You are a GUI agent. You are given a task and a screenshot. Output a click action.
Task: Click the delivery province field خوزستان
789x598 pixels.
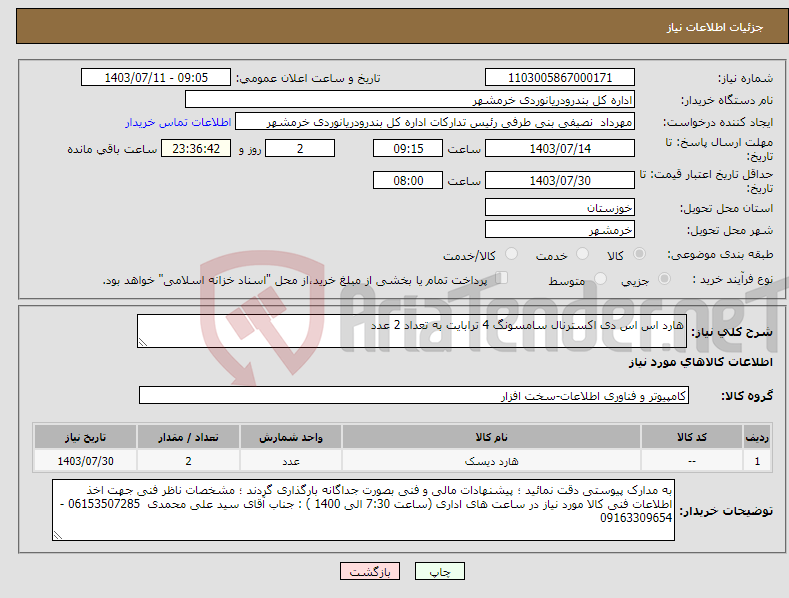pos(560,207)
